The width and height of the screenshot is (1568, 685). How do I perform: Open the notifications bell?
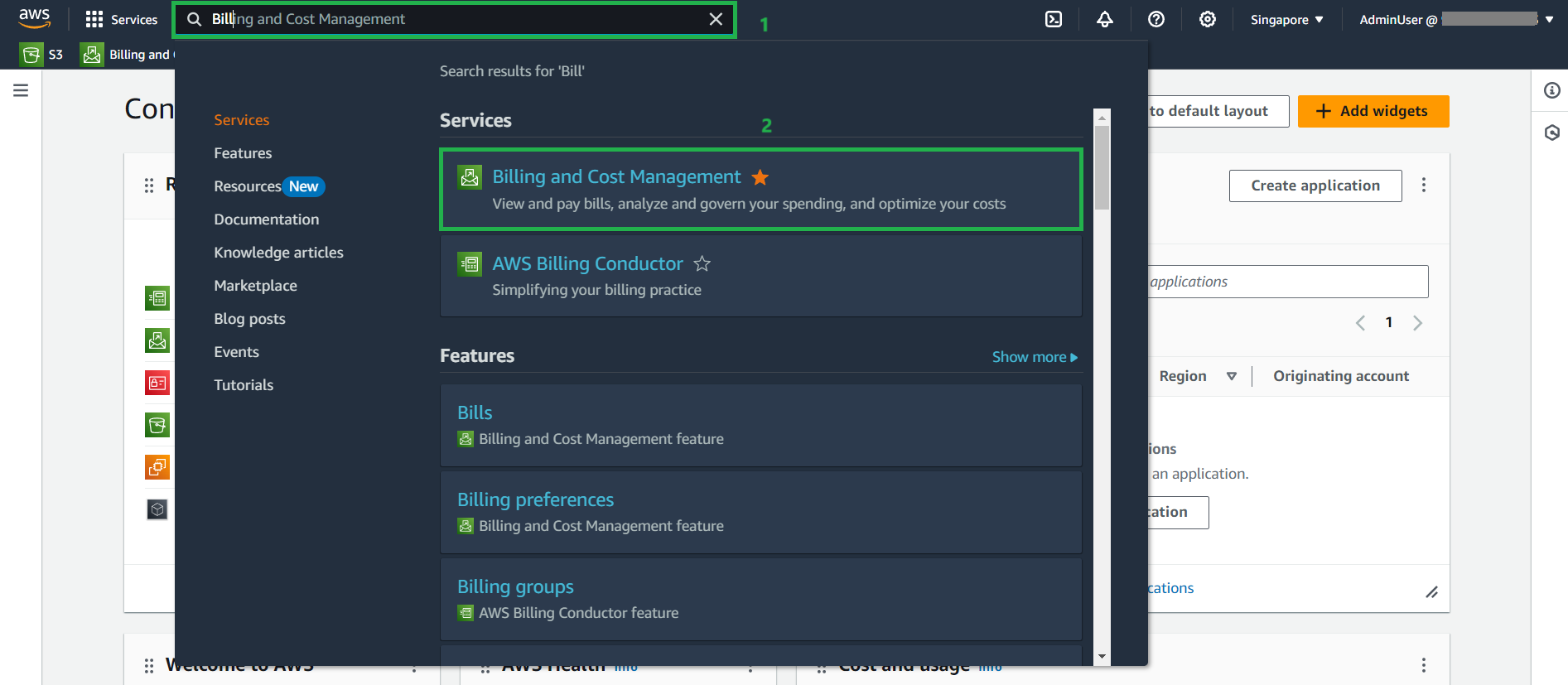[x=1105, y=19]
